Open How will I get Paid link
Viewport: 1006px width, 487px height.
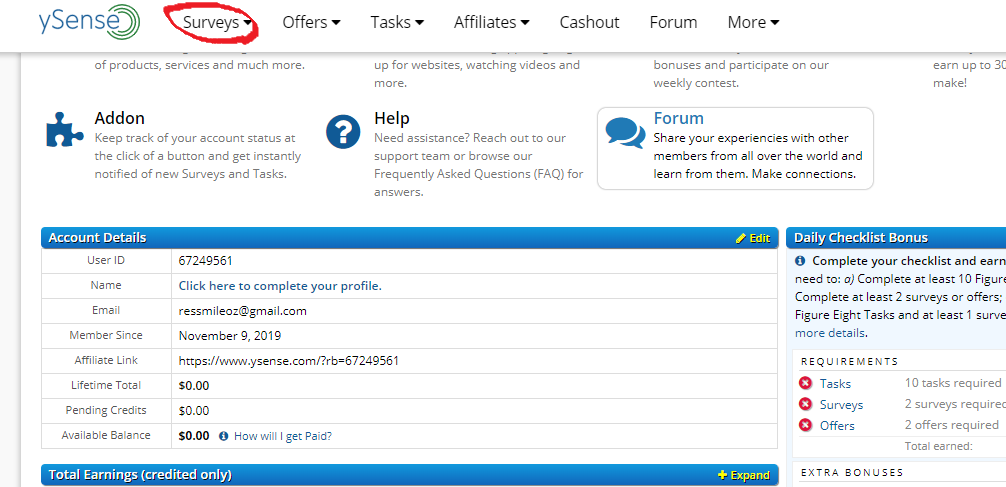click(283, 436)
